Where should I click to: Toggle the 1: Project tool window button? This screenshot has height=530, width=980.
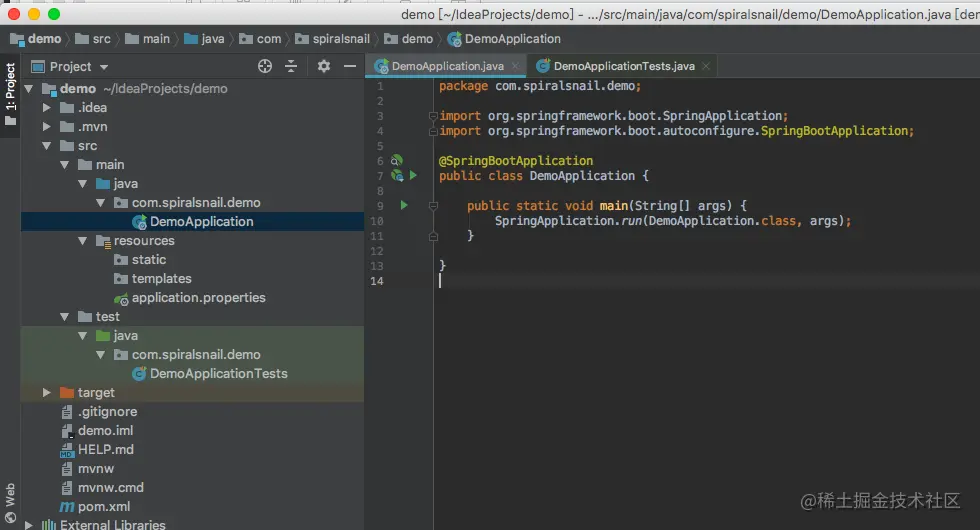[10, 94]
